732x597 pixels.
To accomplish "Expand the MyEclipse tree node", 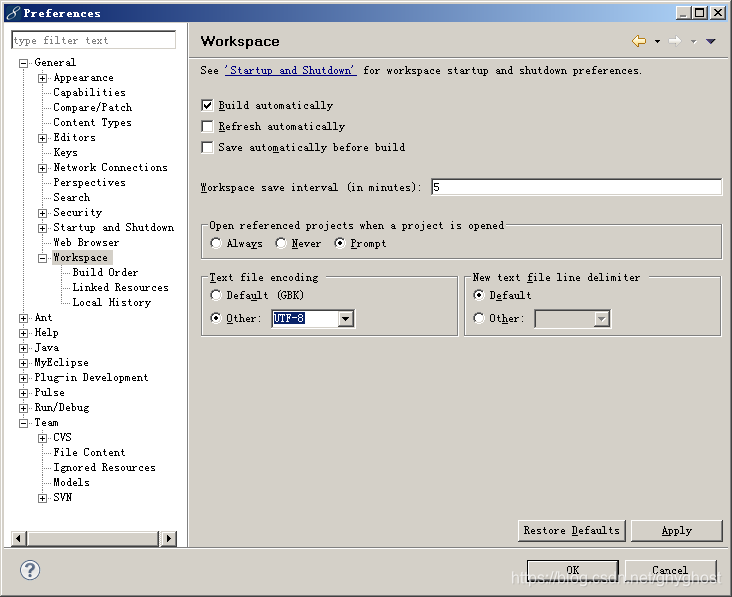I will coord(23,363).
